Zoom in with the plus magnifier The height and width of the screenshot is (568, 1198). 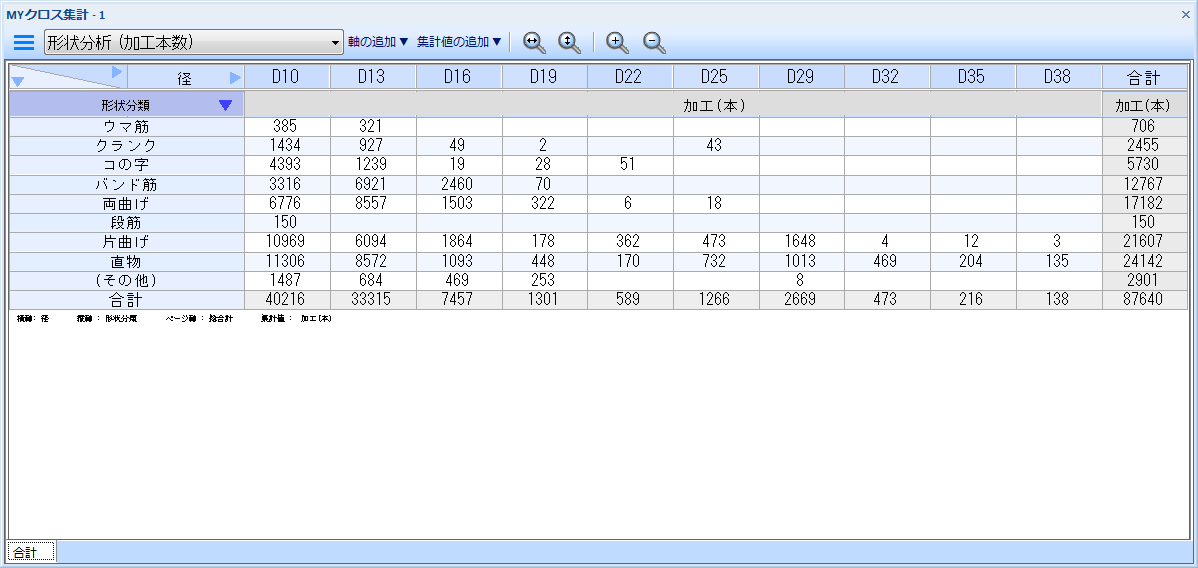click(x=618, y=42)
